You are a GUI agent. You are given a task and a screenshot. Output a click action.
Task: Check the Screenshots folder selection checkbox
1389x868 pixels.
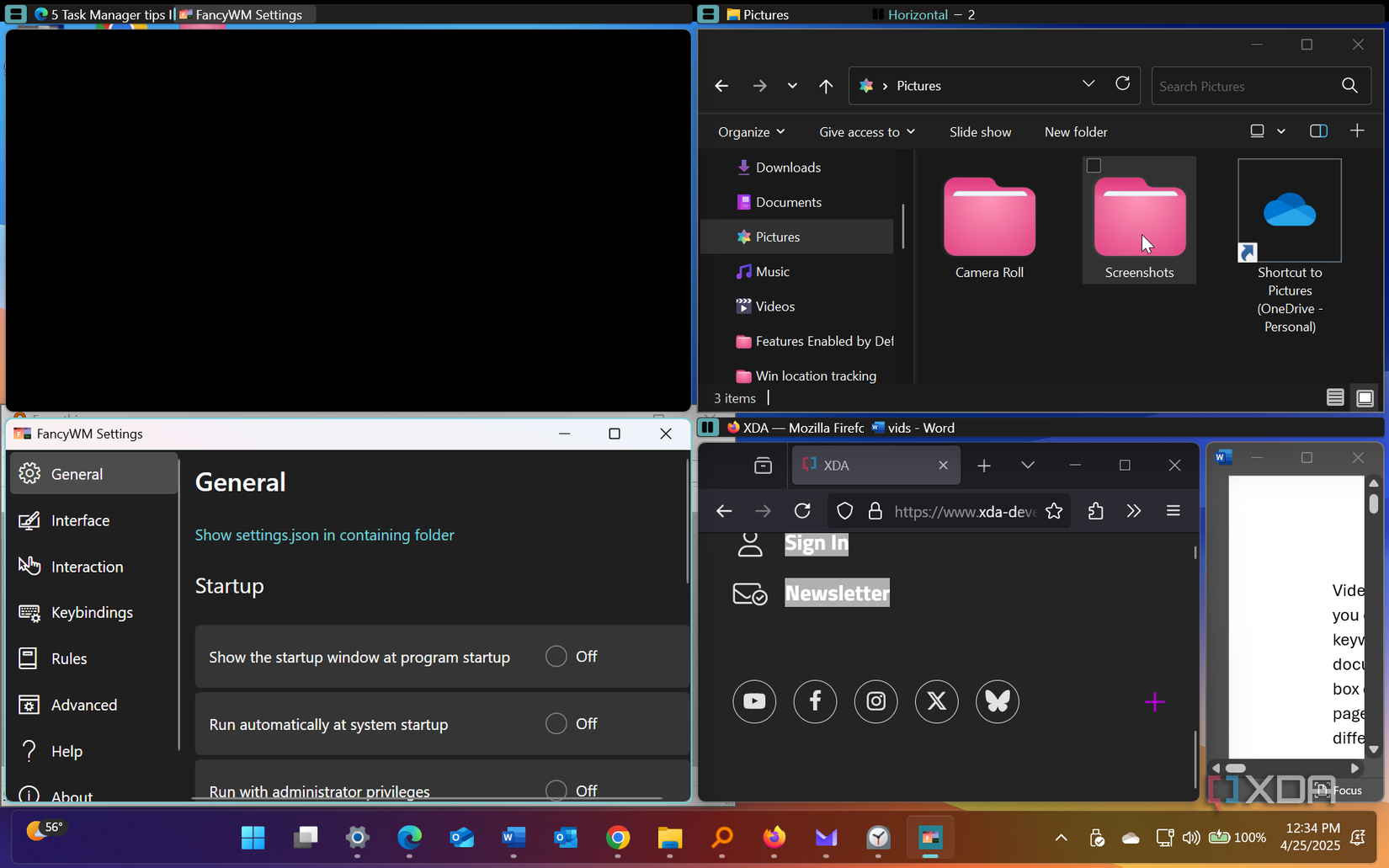[1094, 165]
